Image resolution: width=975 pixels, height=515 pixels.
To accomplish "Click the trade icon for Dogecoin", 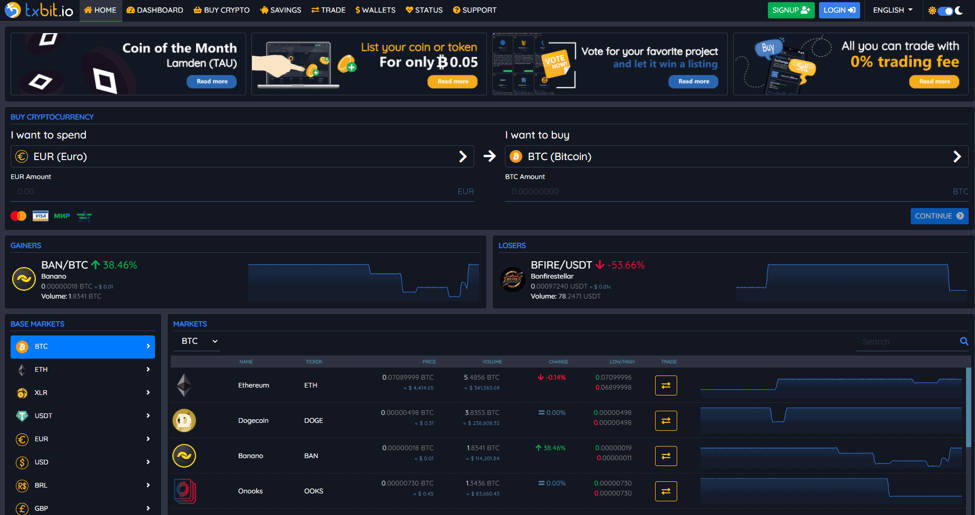I will tap(666, 421).
